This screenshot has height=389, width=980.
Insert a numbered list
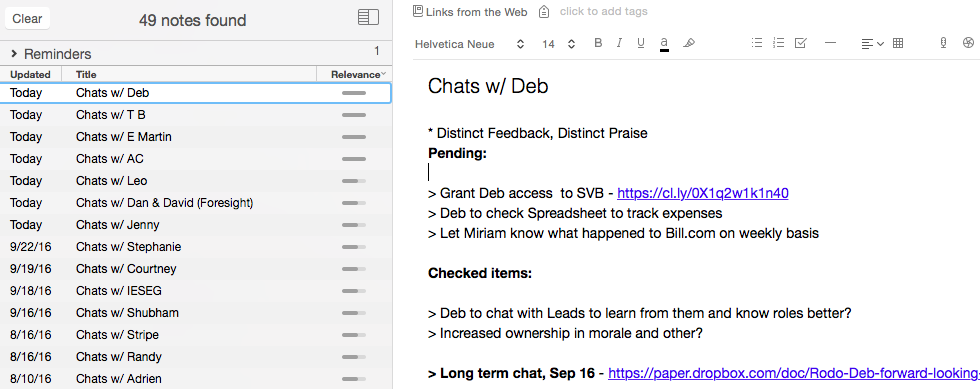tap(778, 43)
